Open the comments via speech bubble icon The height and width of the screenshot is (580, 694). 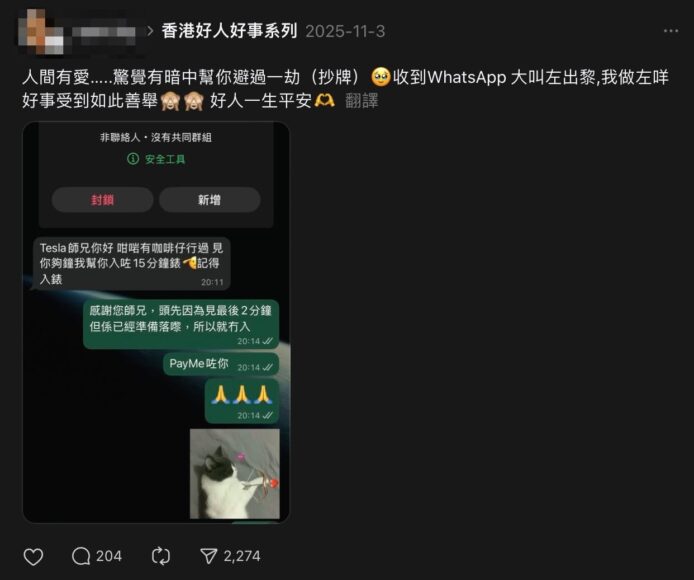tap(81, 556)
